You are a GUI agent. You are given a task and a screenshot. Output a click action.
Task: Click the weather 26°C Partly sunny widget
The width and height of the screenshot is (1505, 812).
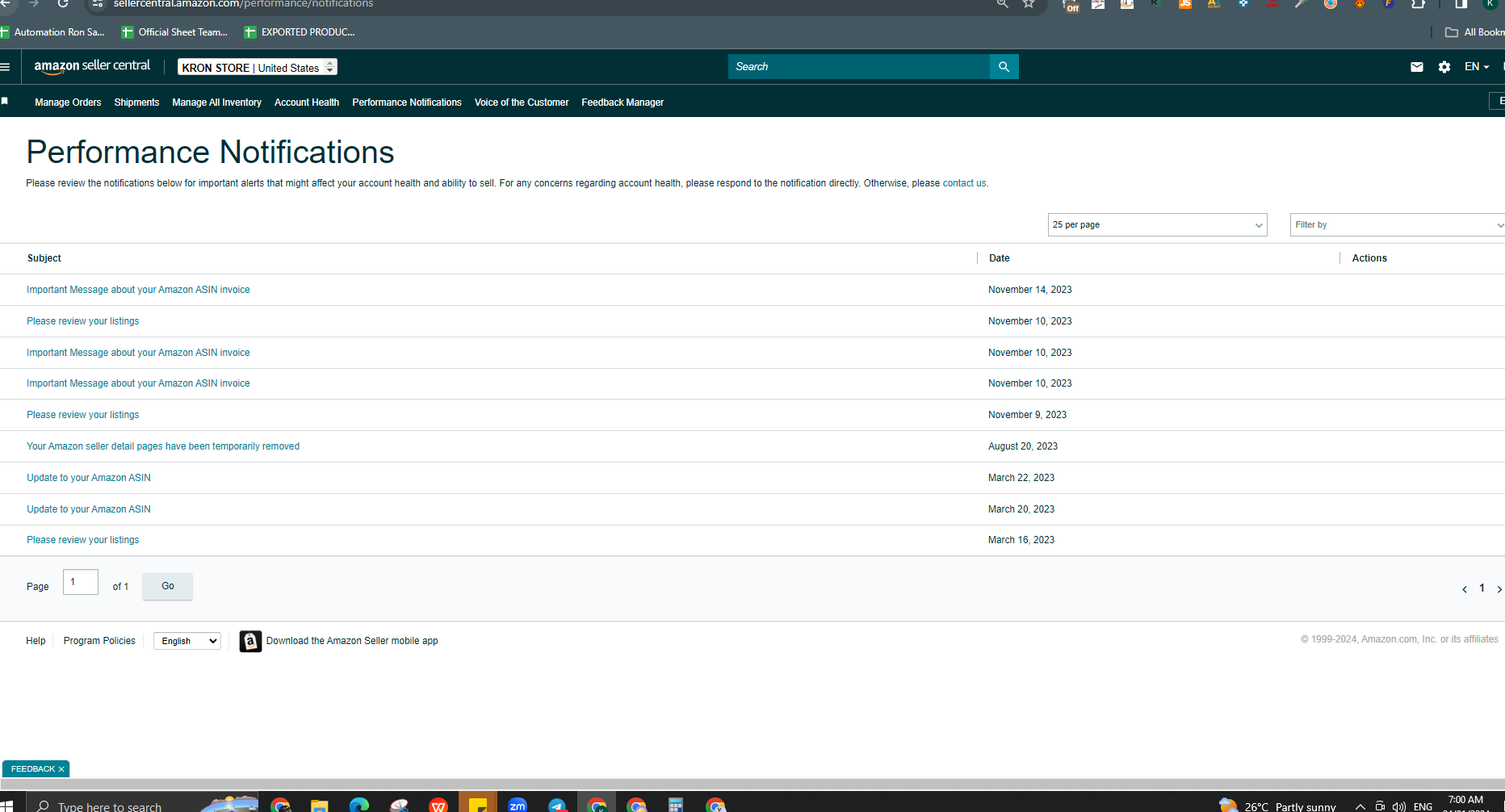click(1277, 806)
